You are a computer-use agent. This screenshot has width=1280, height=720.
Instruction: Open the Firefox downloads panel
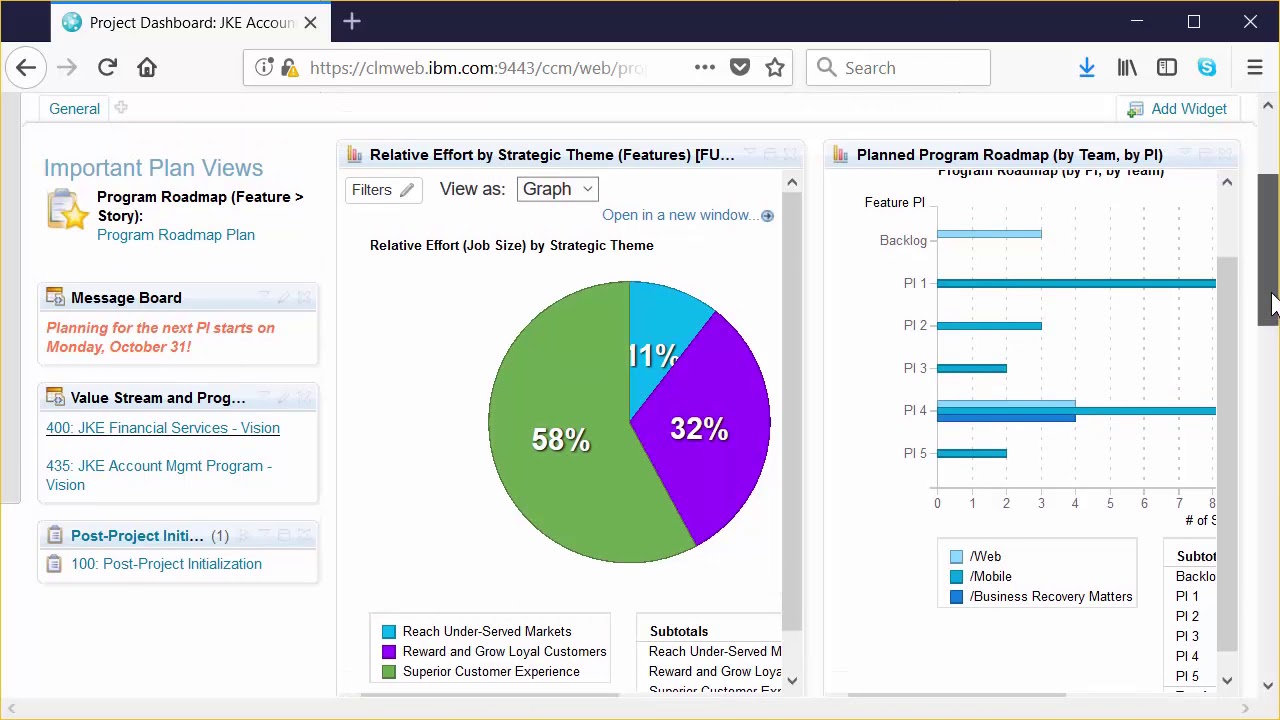(x=1087, y=68)
